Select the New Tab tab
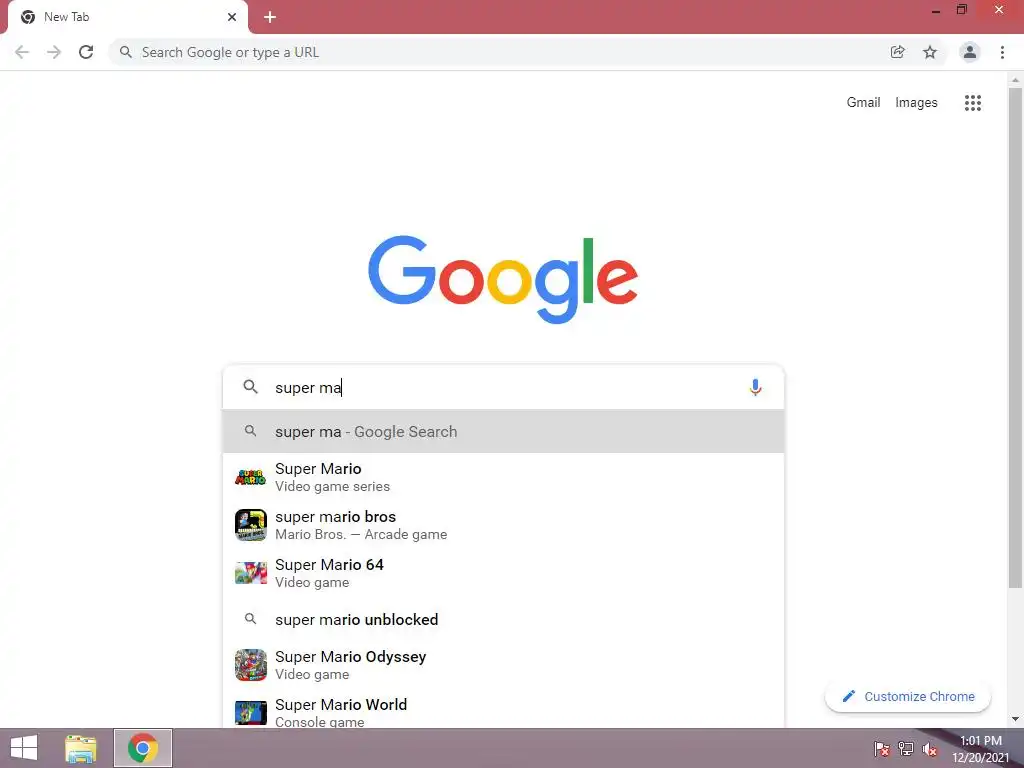 [128, 18]
